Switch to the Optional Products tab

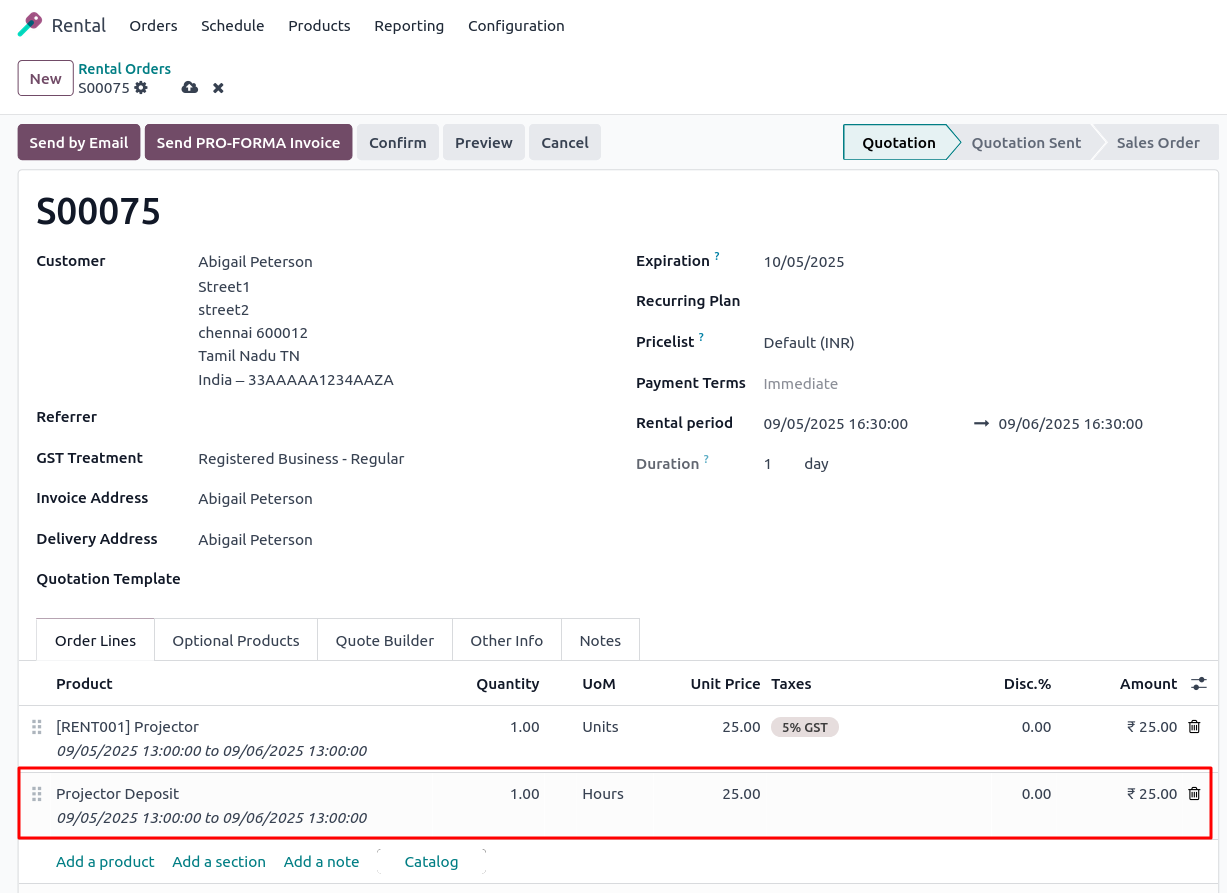click(236, 641)
